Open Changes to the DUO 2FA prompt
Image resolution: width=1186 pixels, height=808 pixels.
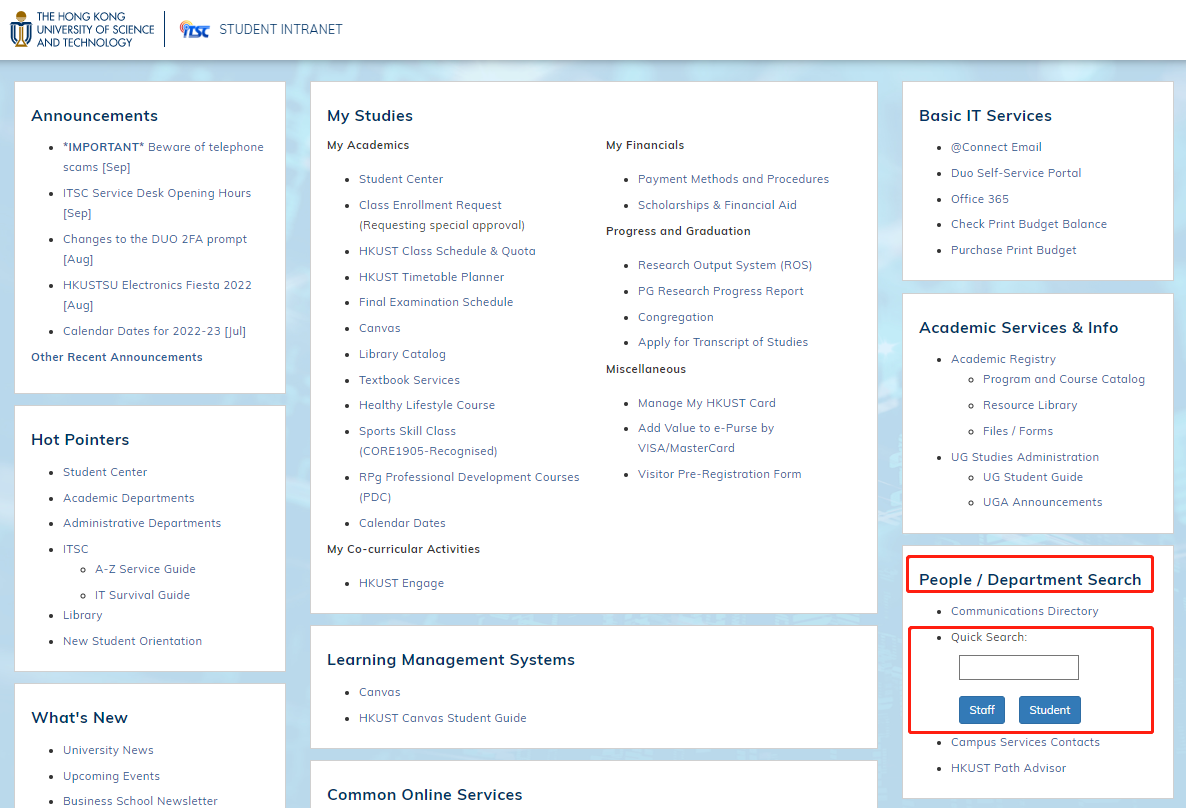point(154,249)
